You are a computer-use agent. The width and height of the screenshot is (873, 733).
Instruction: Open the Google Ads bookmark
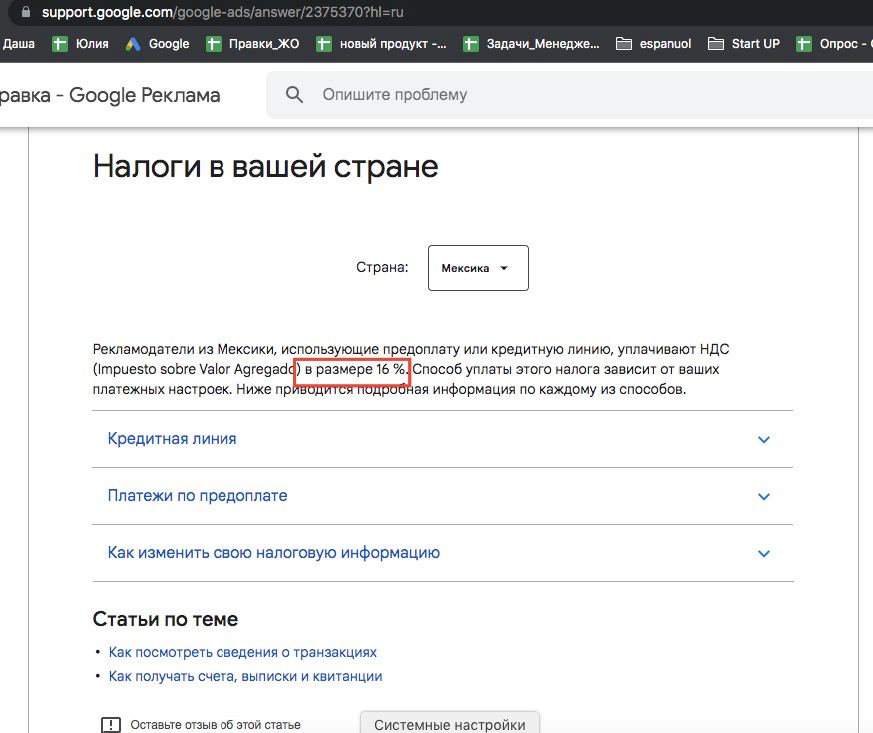tap(158, 44)
